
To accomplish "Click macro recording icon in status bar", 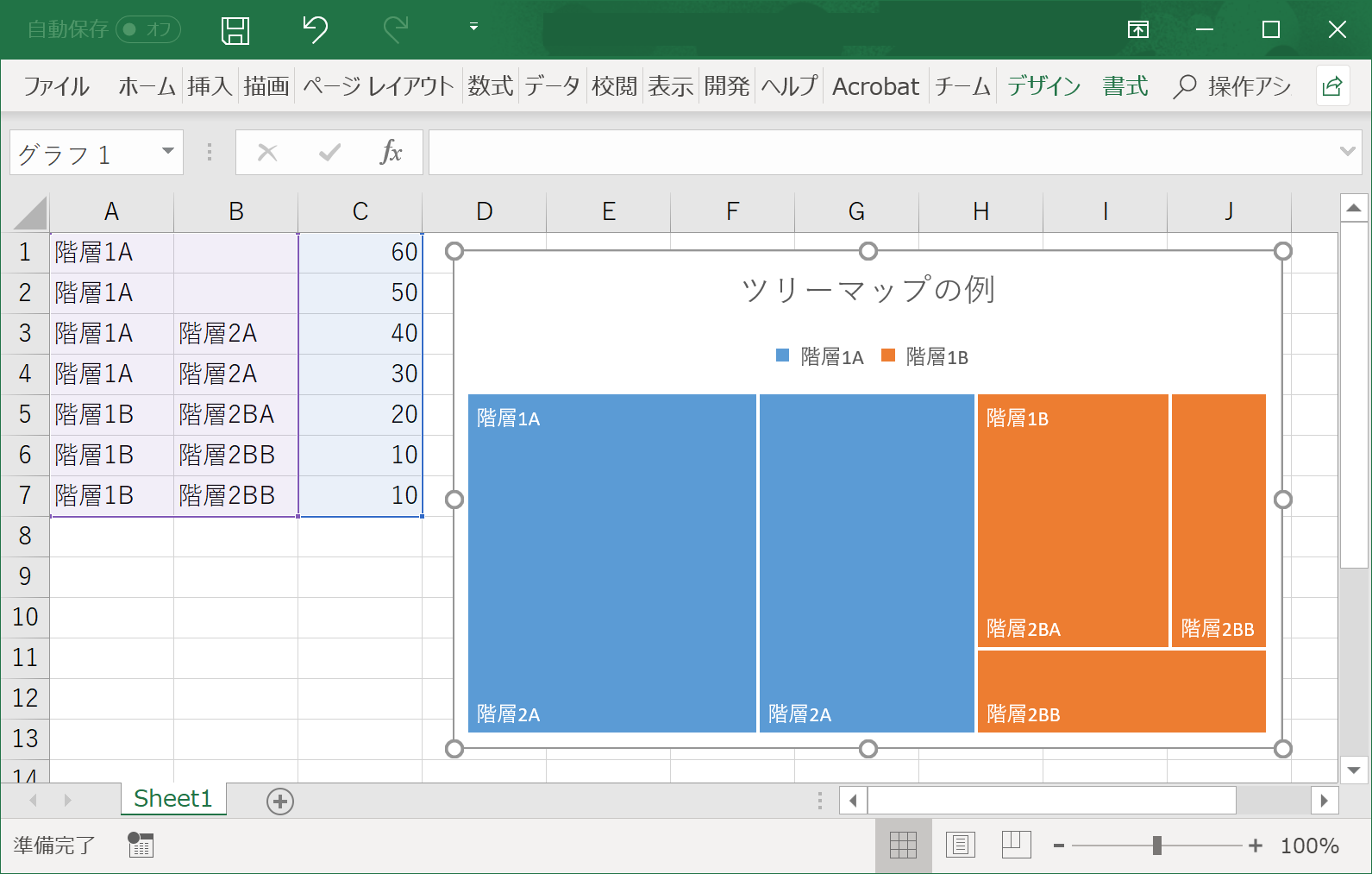I will [x=141, y=845].
